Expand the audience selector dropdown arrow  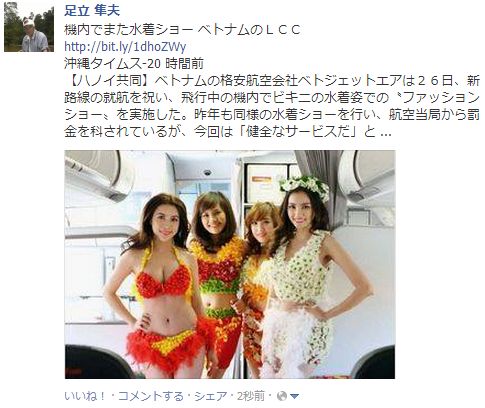(294, 396)
